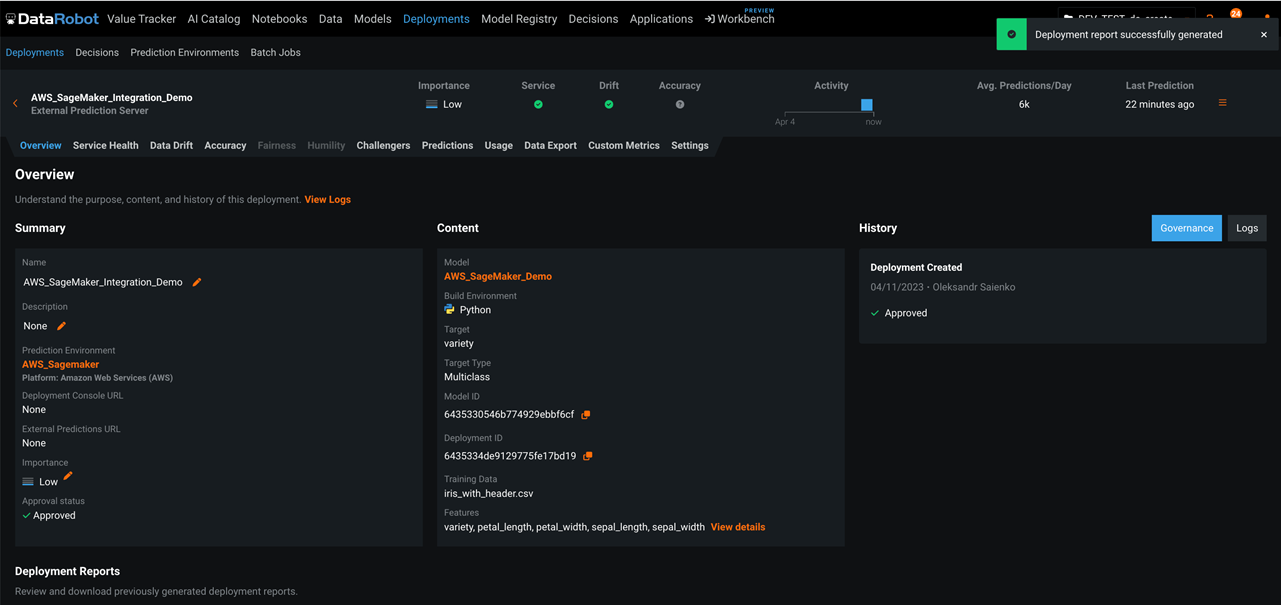Viewport: 1281px width, 605px height.
Task: Open the deployment actions hamburger menu
Action: coord(1222,103)
